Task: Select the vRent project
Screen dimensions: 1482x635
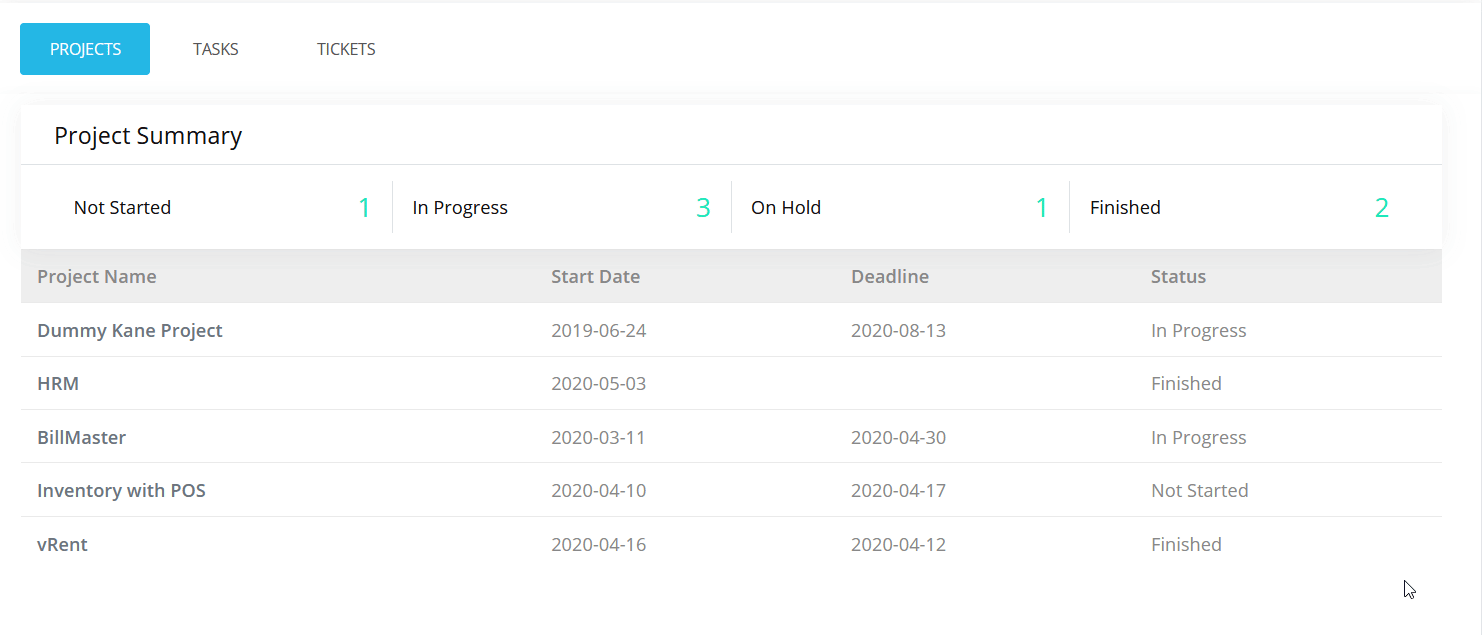Action: click(62, 545)
